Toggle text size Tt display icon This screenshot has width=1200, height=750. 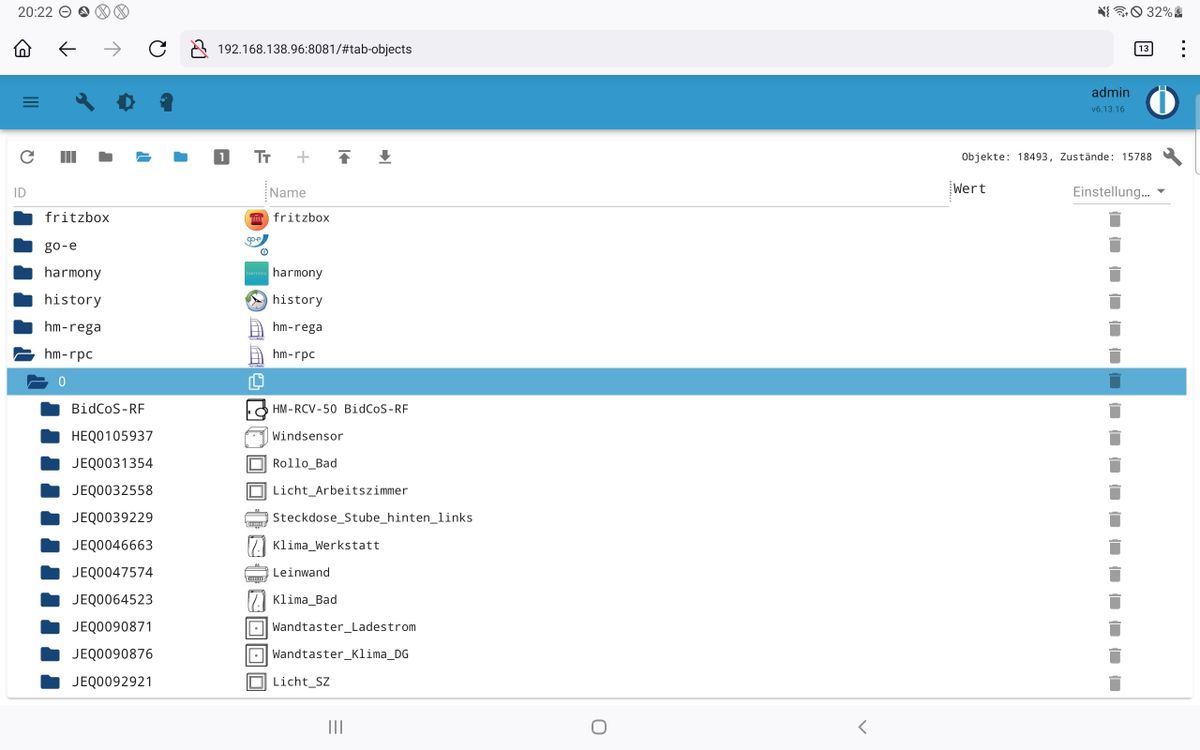(x=262, y=157)
